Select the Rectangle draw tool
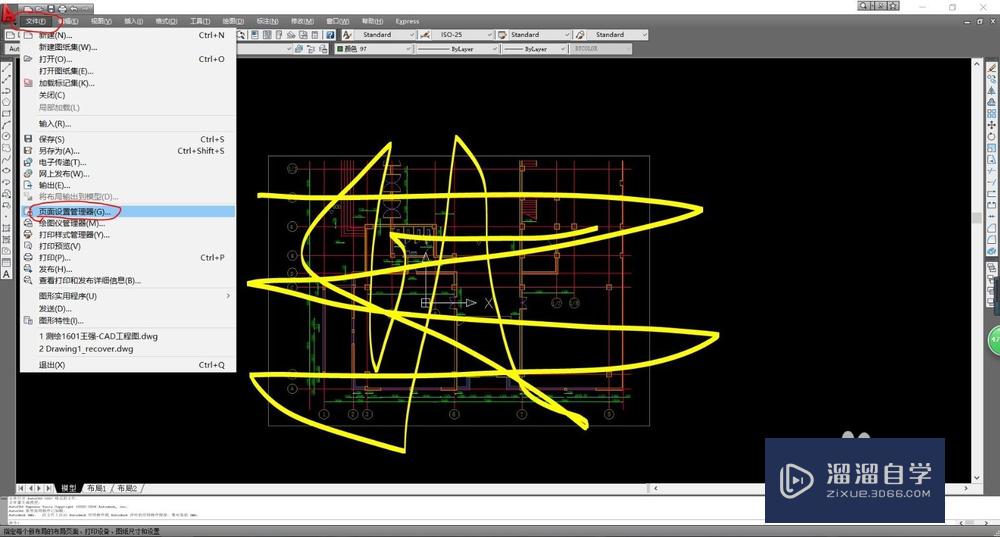1000x537 pixels. pyautogui.click(x=6, y=114)
